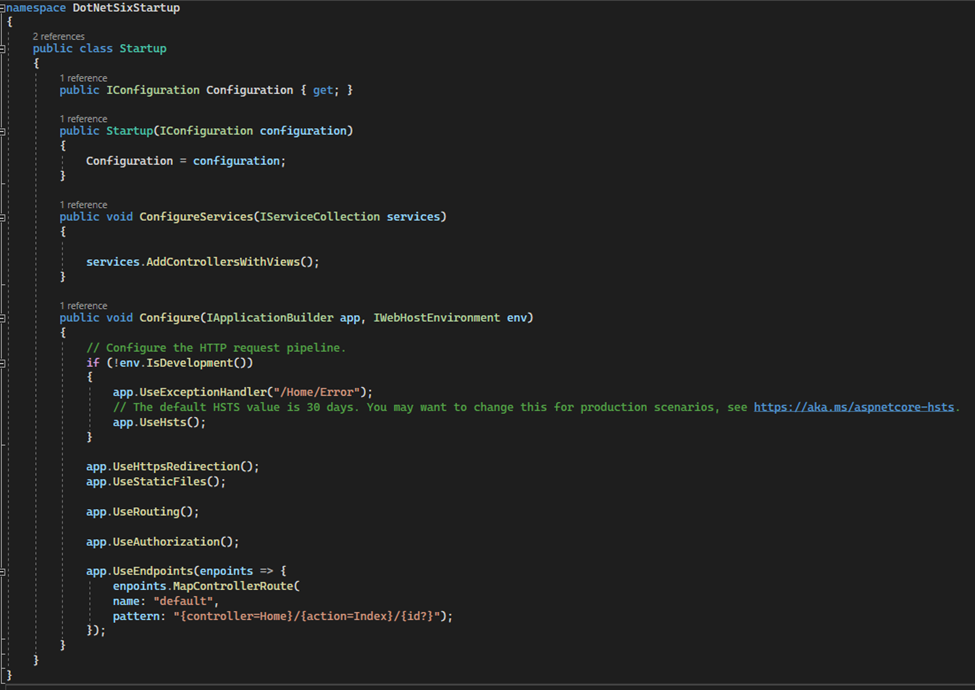This screenshot has height=690, width=975.
Task: Collapse the ConfigureServices method
Action: pyautogui.click(x=2, y=217)
